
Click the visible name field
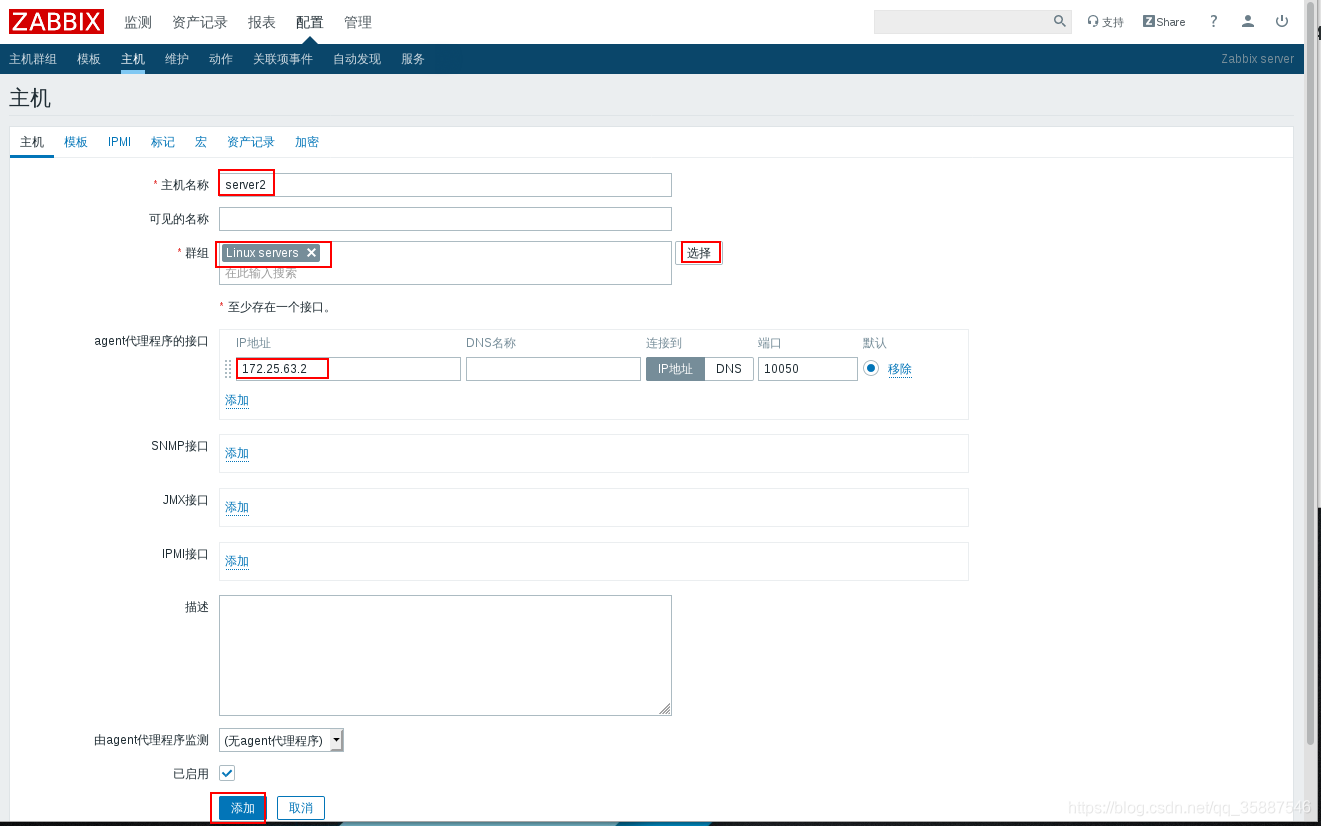[x=445, y=219]
